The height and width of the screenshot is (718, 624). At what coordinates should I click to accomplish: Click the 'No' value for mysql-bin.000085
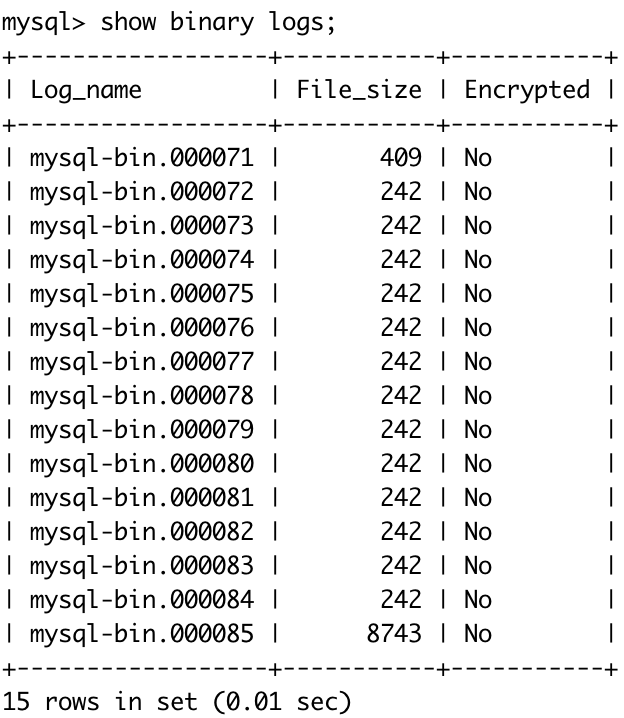tap(478, 634)
